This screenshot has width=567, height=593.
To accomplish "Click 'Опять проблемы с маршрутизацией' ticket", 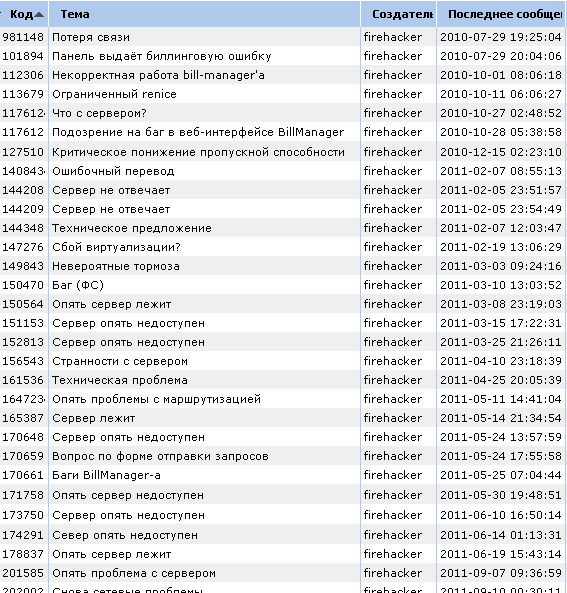I will (283, 399).
